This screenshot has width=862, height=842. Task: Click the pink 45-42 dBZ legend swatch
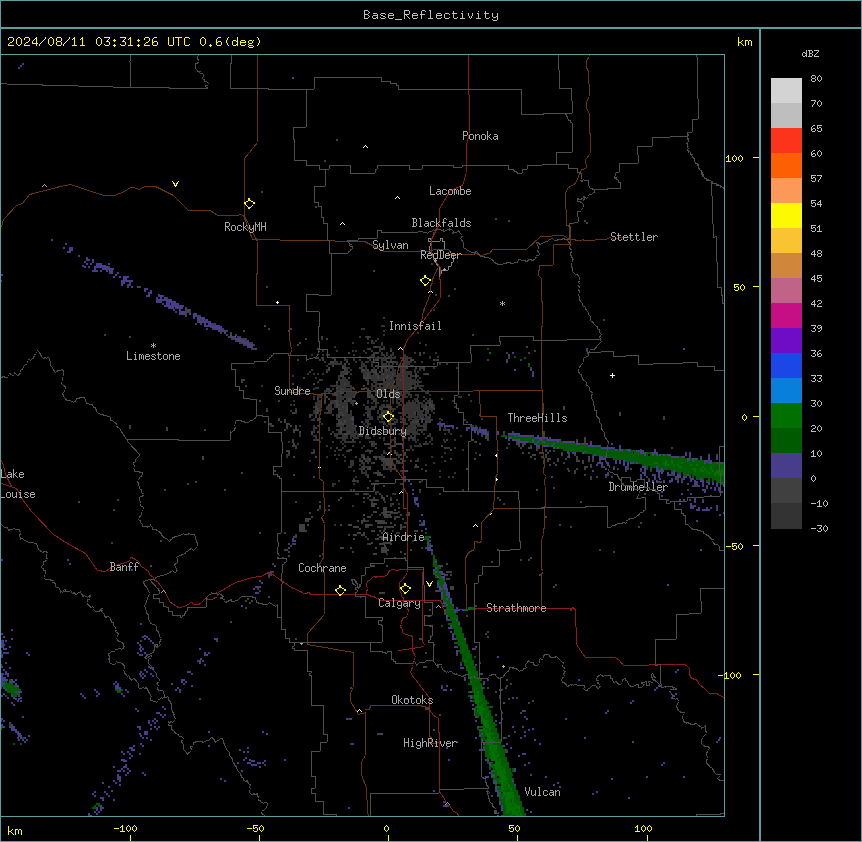[786, 291]
